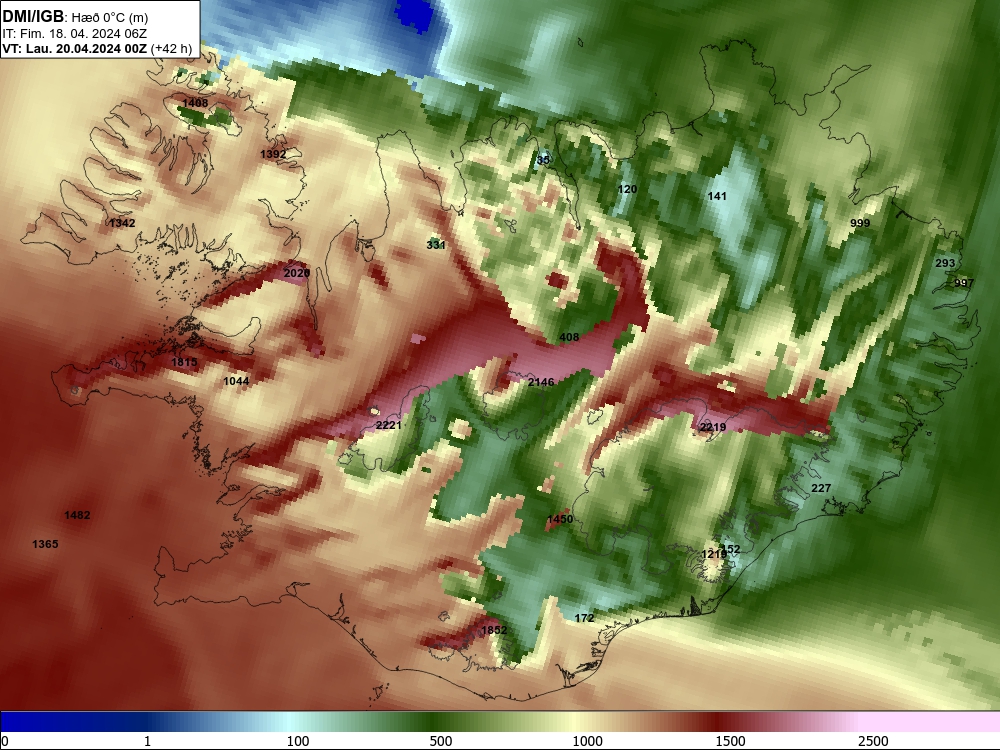Viewport: 1000px width, 750px height.
Task: Click the map value 2221
Action: pos(389,425)
